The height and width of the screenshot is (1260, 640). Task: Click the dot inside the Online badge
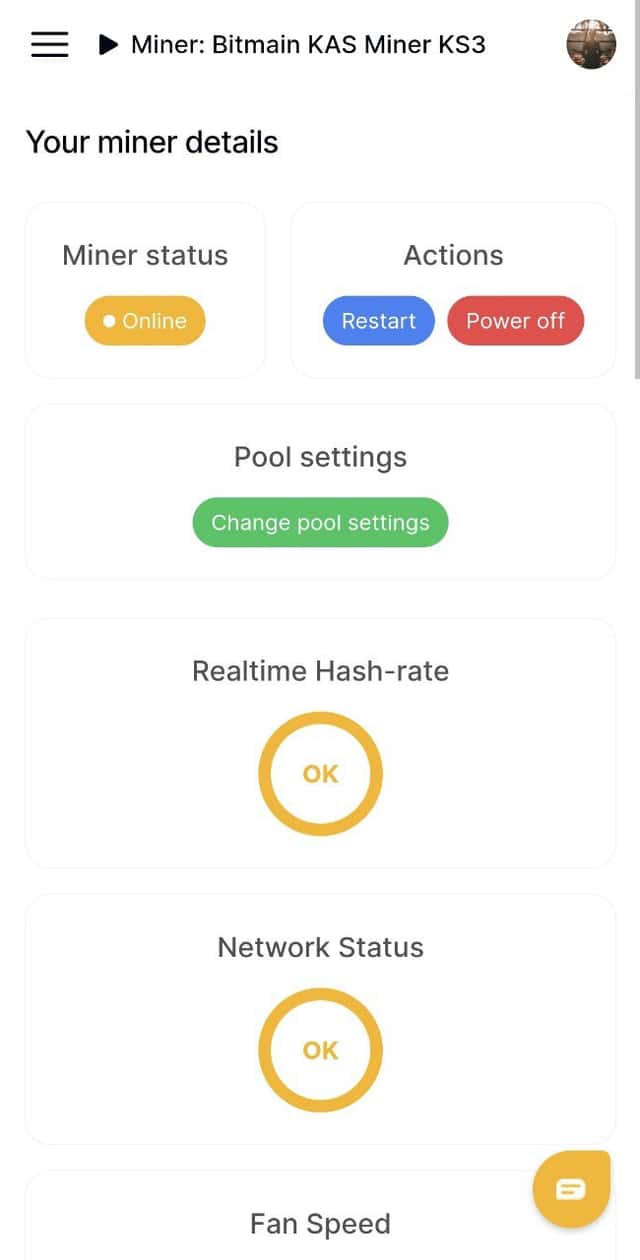110,321
